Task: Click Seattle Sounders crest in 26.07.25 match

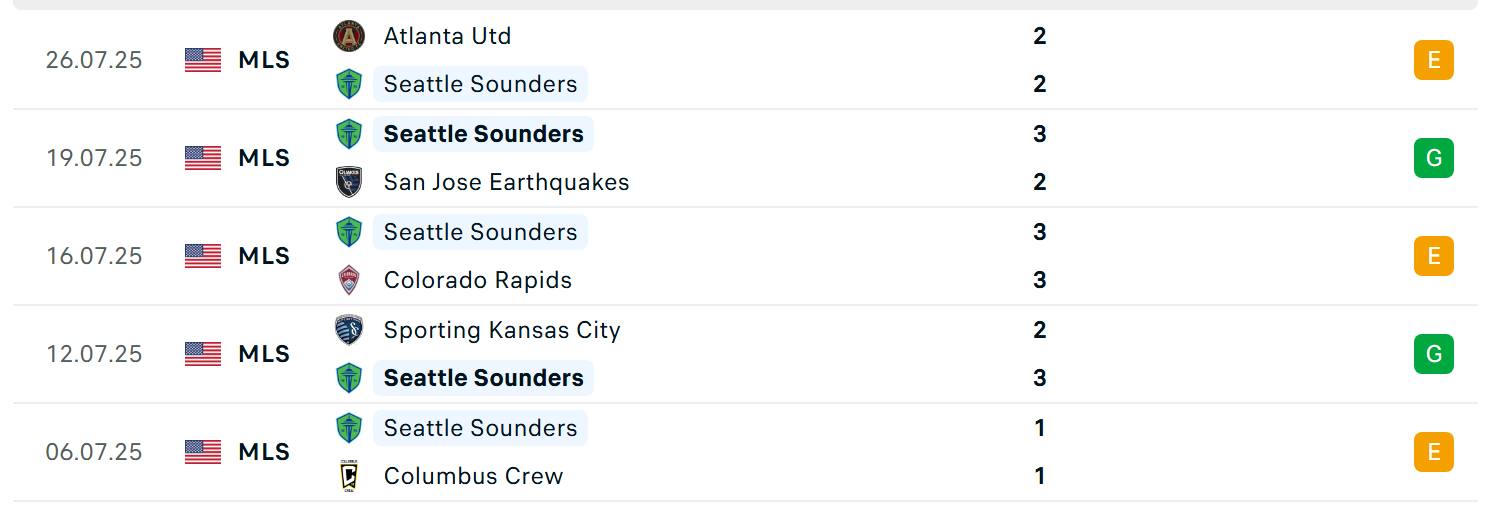Action: (x=349, y=84)
